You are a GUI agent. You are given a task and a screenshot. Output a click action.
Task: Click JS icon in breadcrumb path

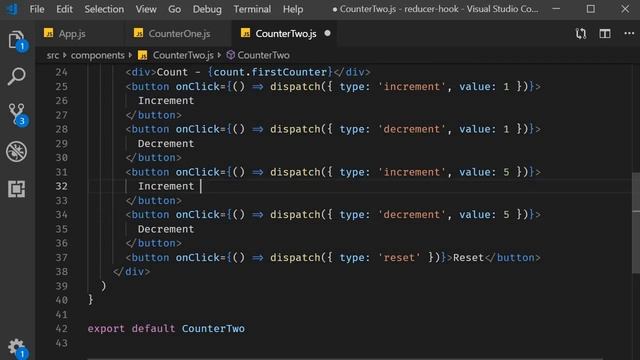(x=142, y=55)
